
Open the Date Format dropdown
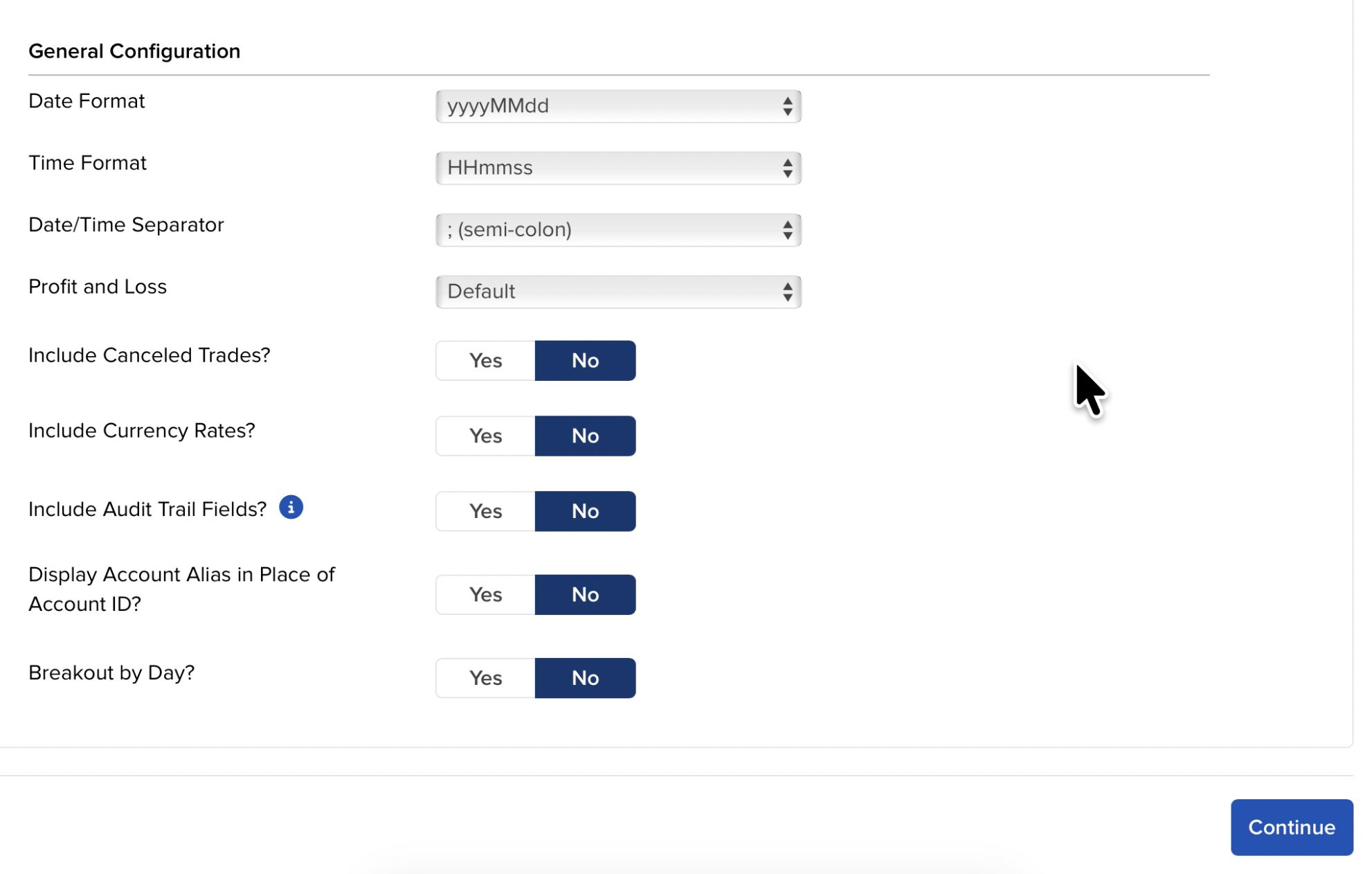click(617, 106)
